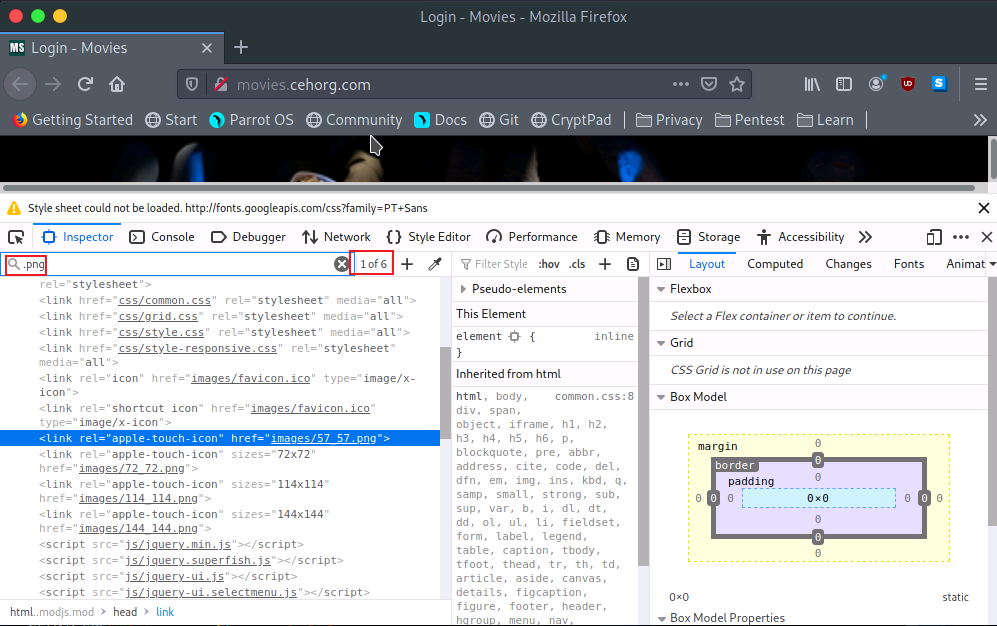The width and height of the screenshot is (997, 626).
Task: Click the create new node plus icon
Action: [x=407, y=264]
